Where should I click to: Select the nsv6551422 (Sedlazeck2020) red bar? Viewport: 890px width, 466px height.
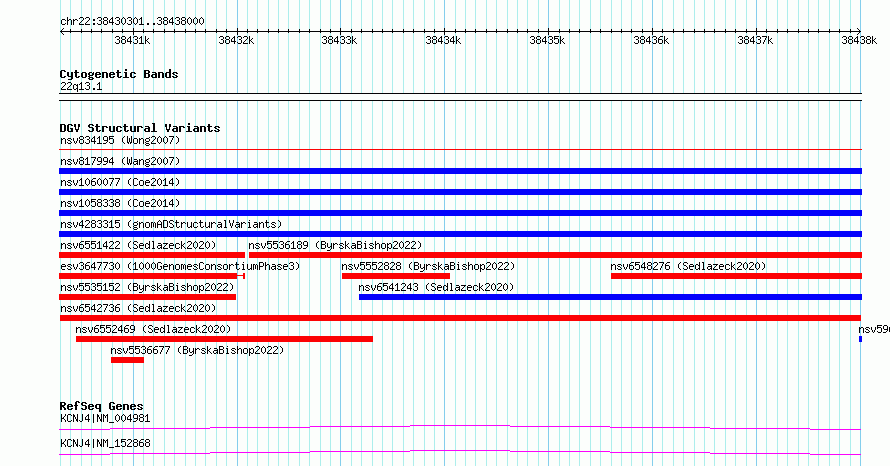(x=152, y=255)
